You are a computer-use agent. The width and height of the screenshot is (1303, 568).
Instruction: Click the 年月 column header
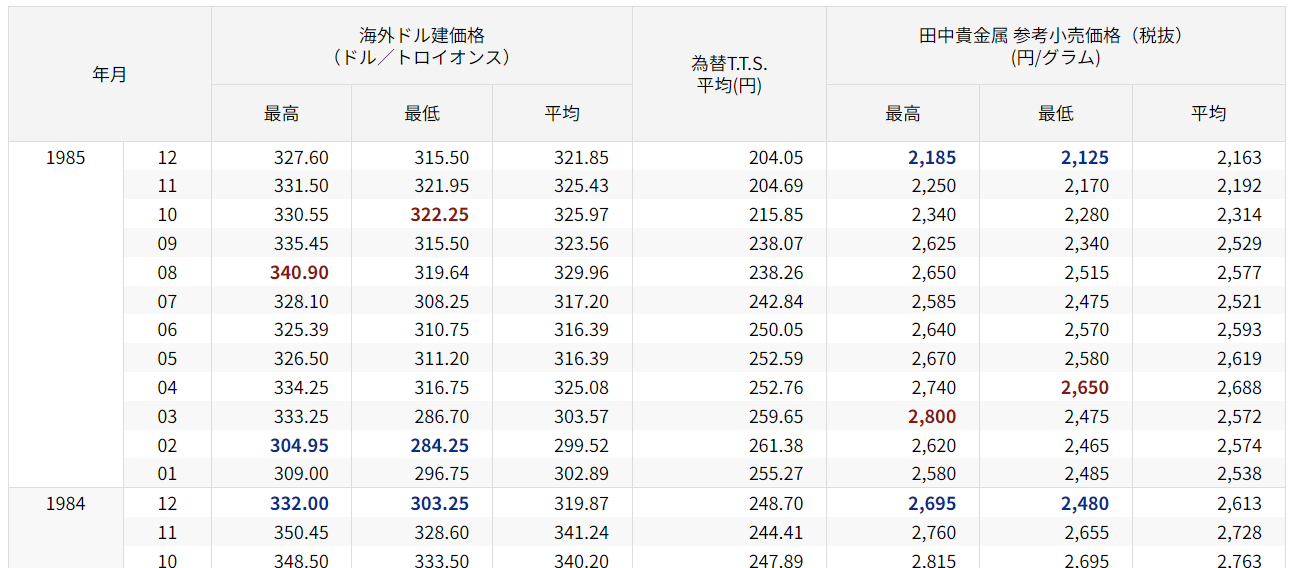110,75
